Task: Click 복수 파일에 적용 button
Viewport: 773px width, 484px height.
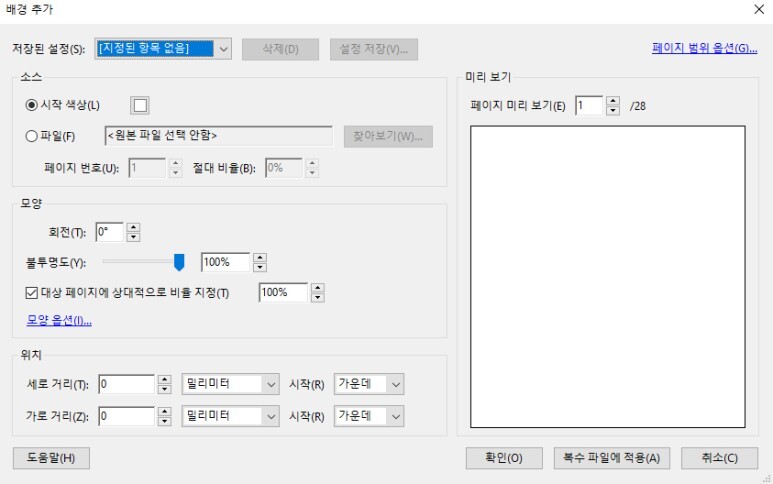Action: 611,458
